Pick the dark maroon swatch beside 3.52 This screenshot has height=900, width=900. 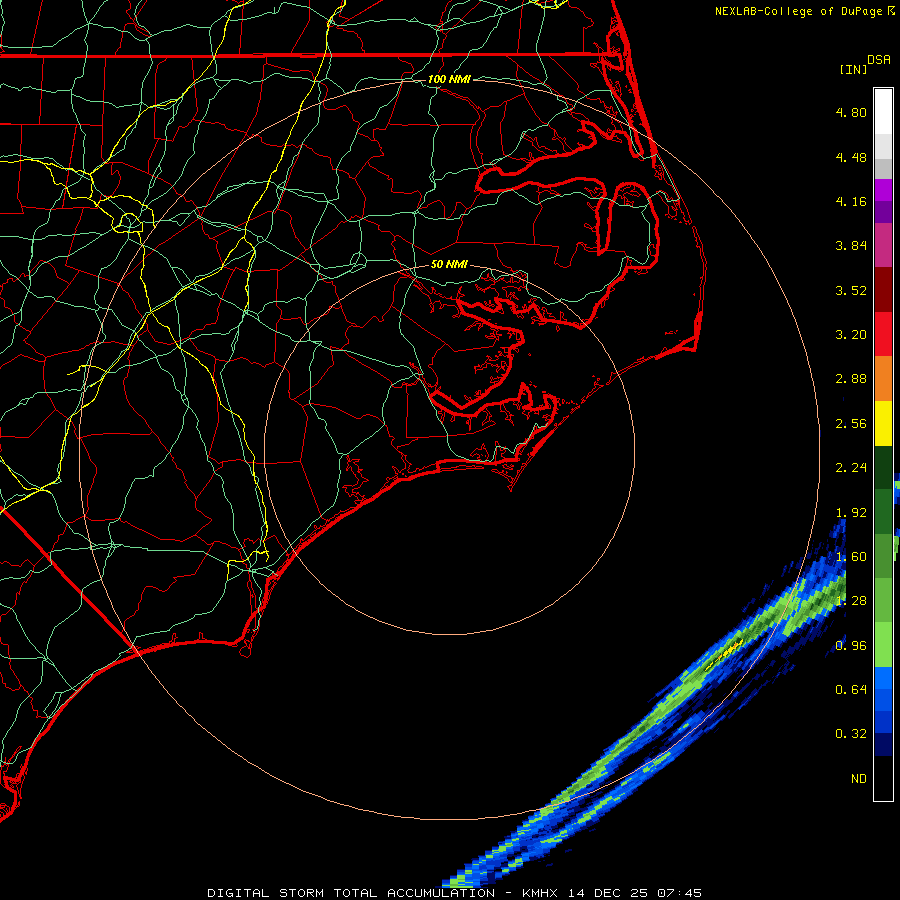pos(883,290)
